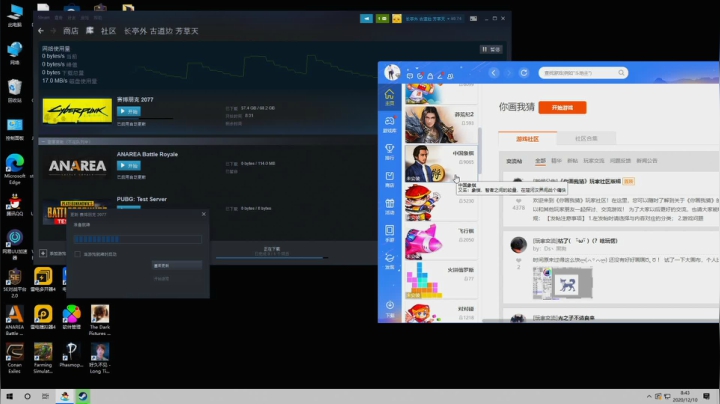Filter forum by 新闻公告
The height and width of the screenshot is (404, 720).
pos(647,161)
